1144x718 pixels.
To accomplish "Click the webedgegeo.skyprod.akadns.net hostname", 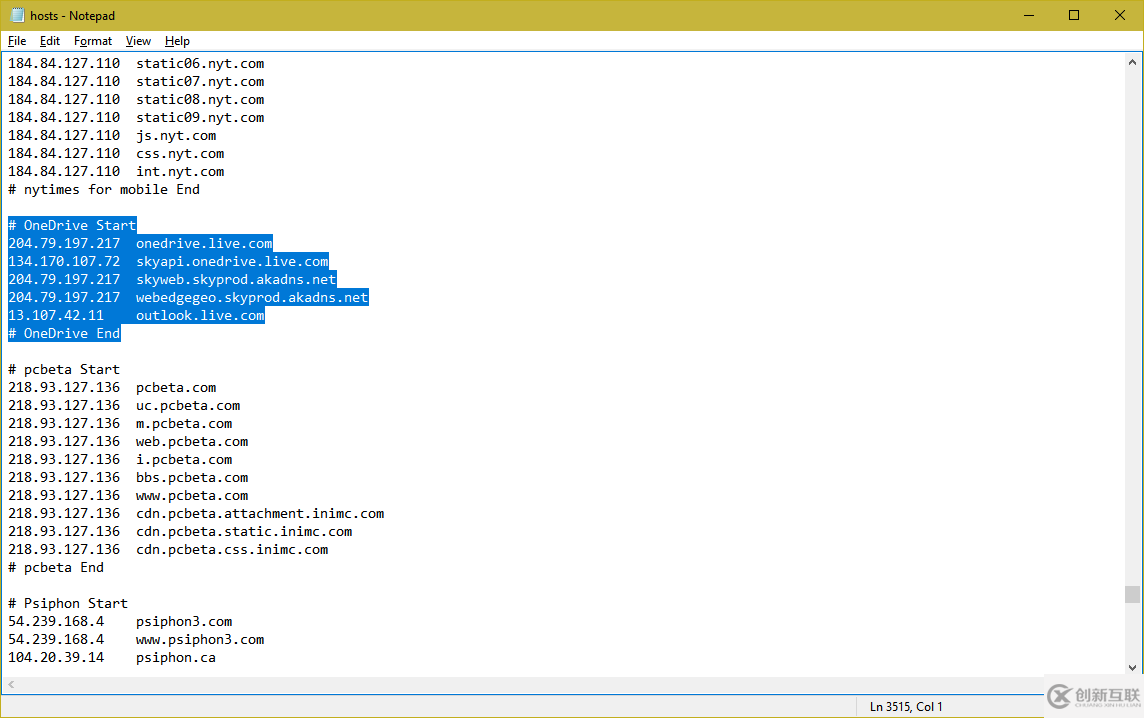I will [252, 298].
